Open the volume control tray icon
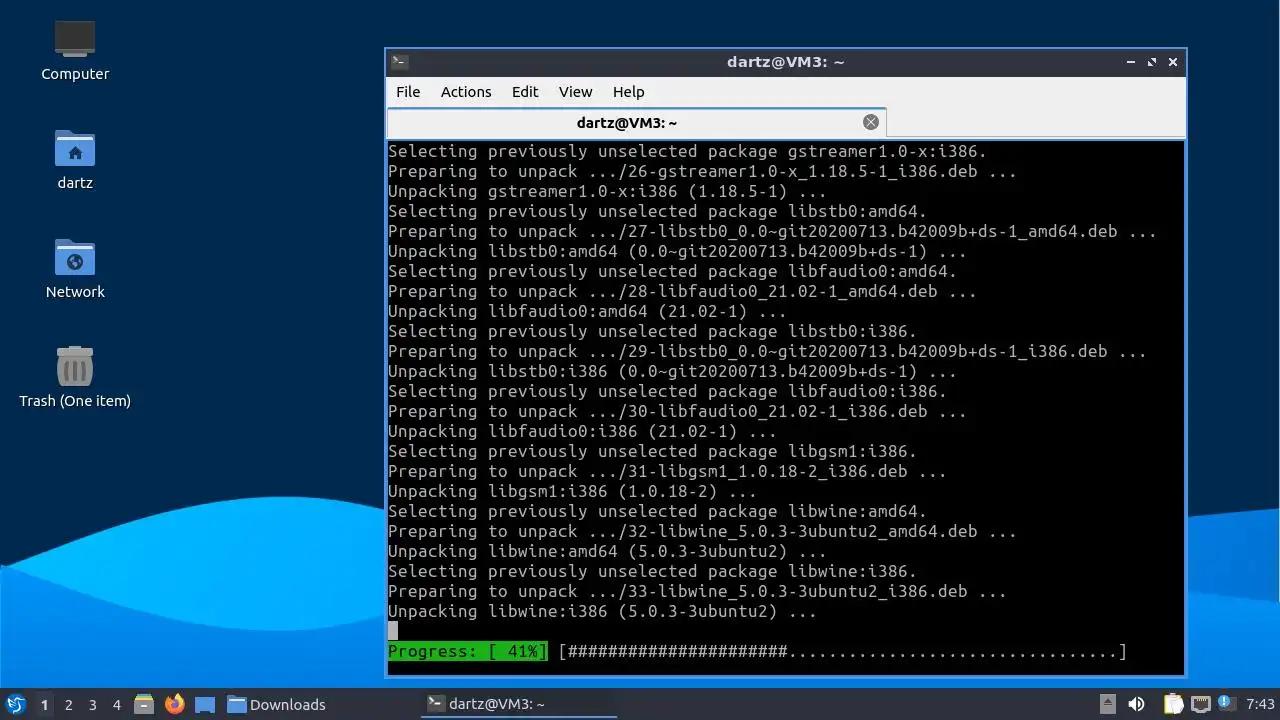Screen dimensions: 1280x720 tap(1136, 704)
